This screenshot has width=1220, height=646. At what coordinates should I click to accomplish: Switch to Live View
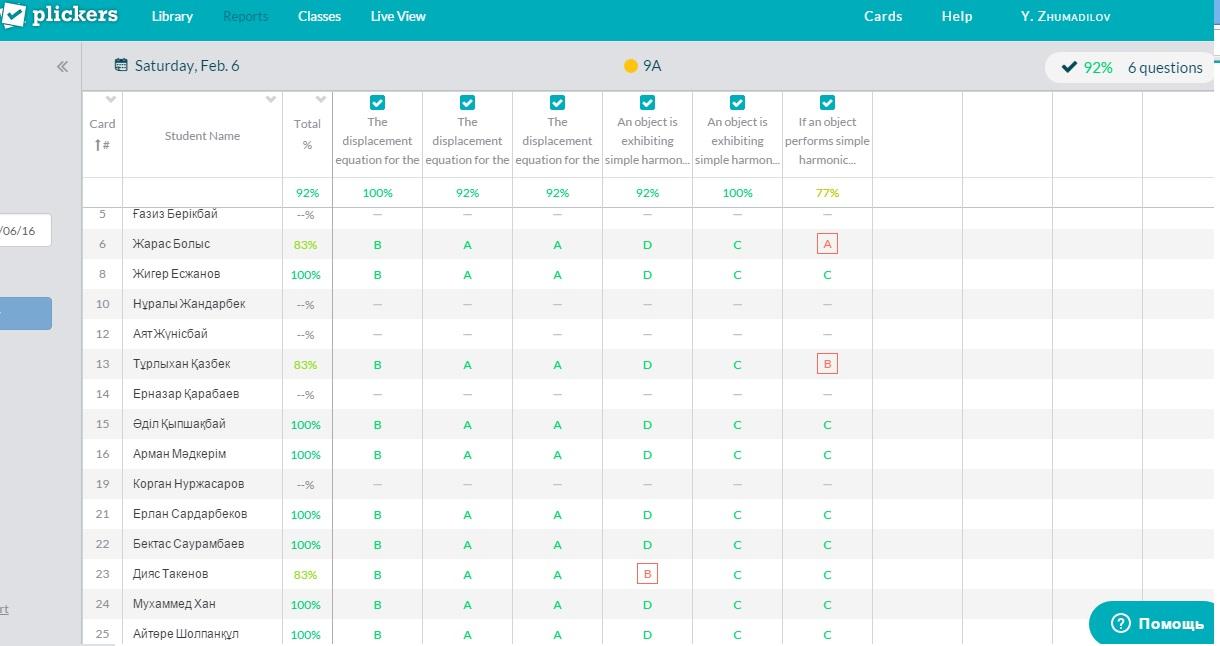(398, 16)
